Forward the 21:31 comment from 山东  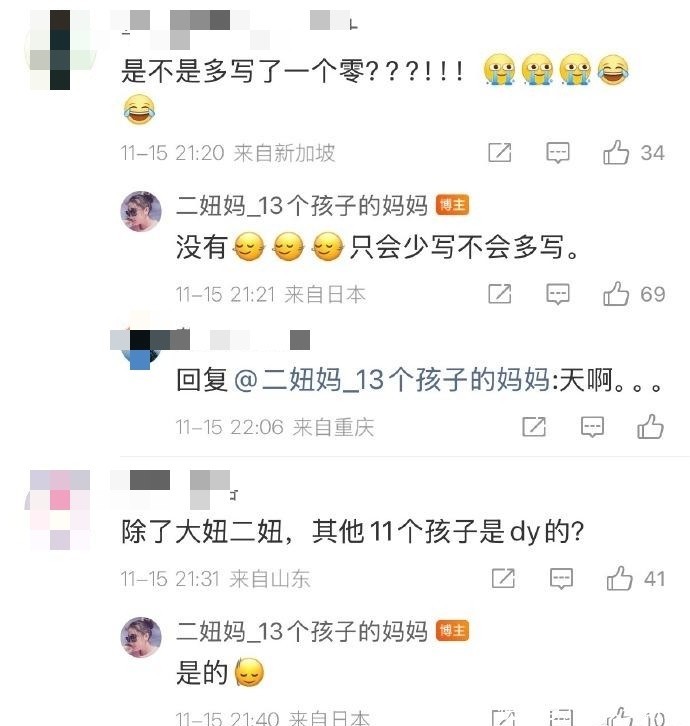503,578
